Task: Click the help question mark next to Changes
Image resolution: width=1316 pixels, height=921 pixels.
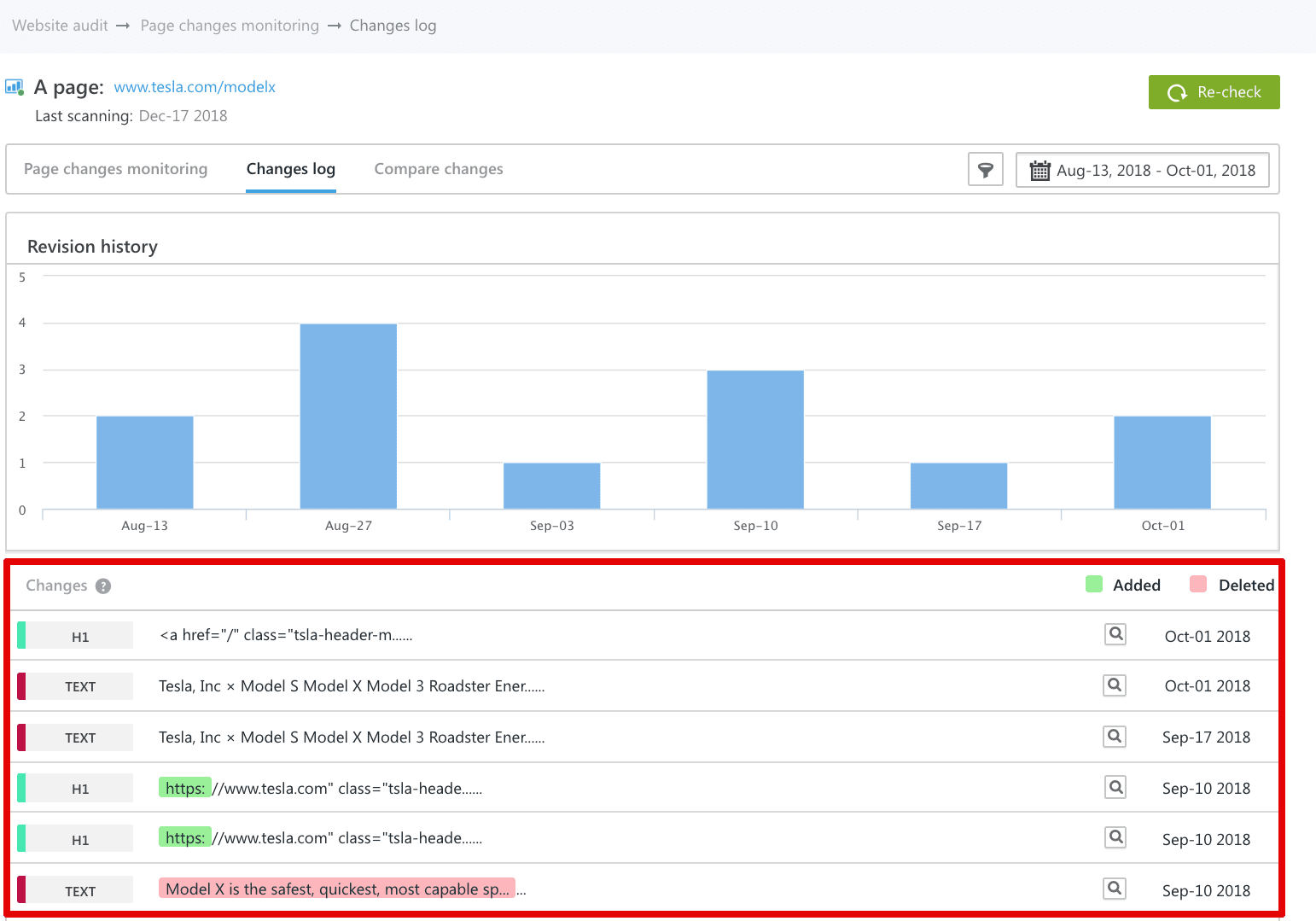Action: (103, 586)
